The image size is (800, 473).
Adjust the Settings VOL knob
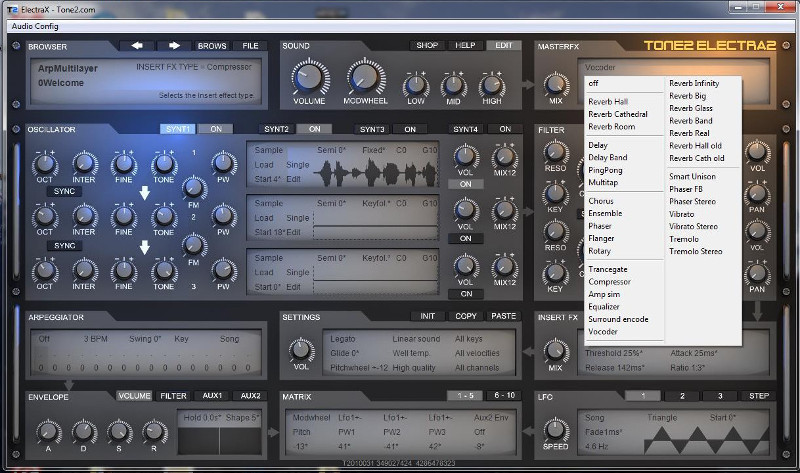tap(301, 350)
